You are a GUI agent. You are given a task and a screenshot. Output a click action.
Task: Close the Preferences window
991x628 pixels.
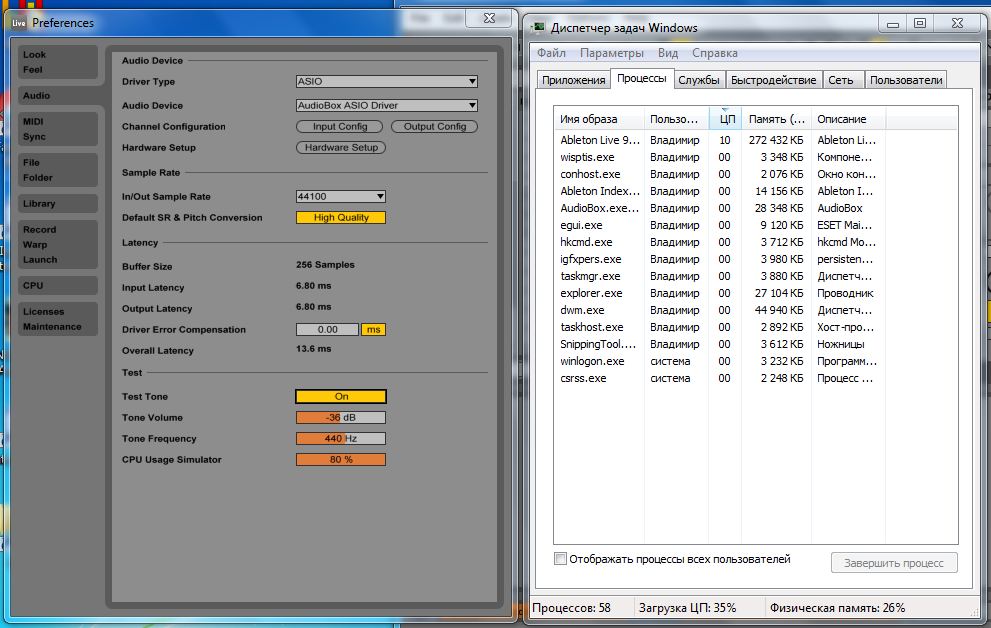(489, 18)
